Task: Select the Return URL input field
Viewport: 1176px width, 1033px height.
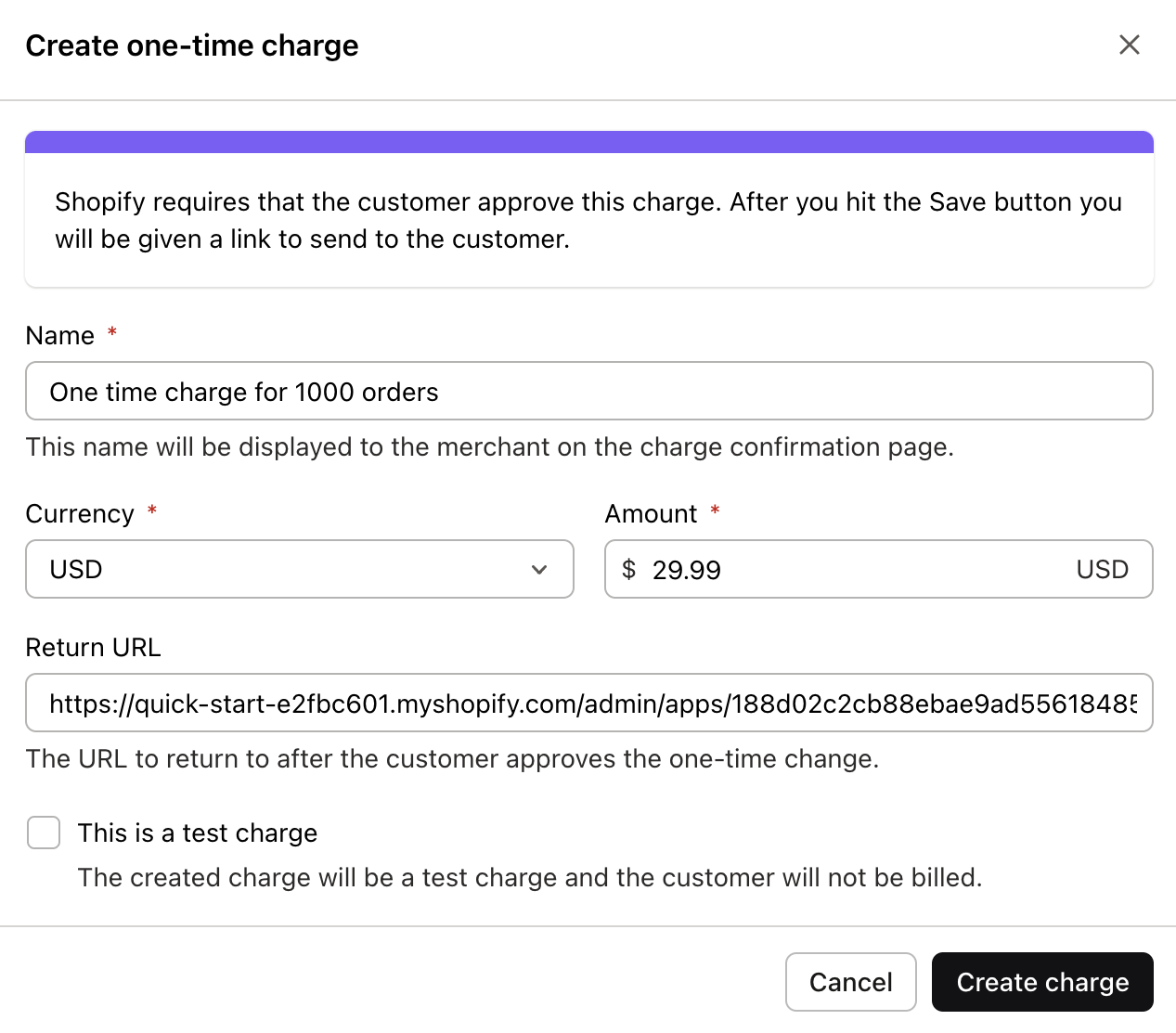Action: 588,703
